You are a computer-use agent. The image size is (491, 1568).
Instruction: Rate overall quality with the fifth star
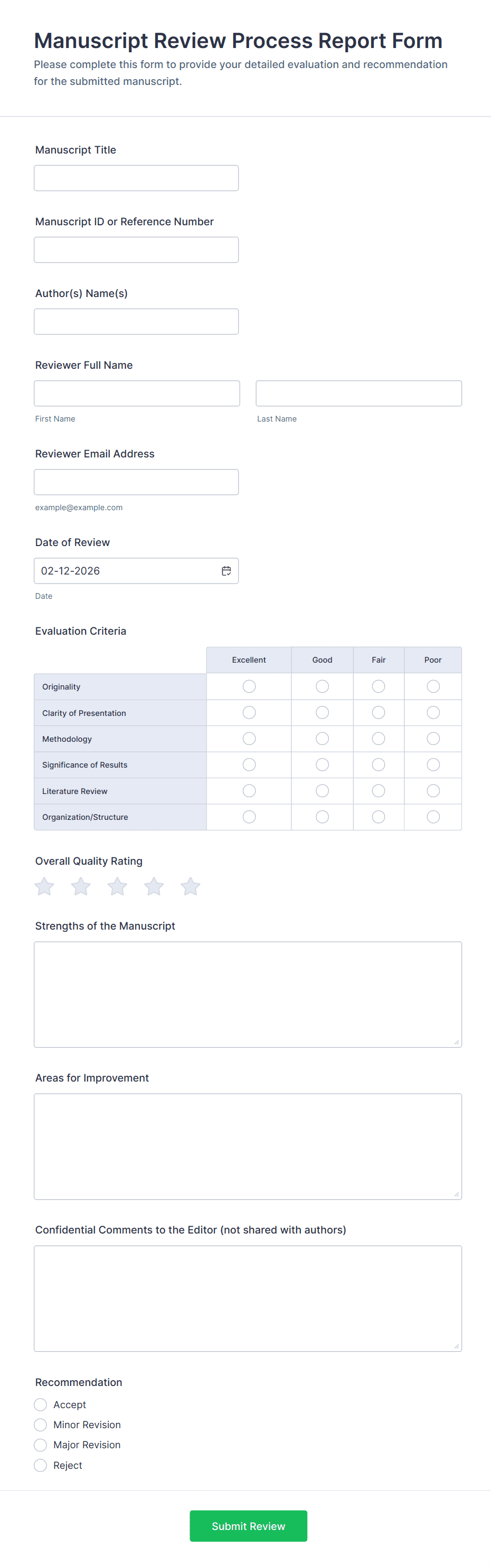tap(191, 886)
